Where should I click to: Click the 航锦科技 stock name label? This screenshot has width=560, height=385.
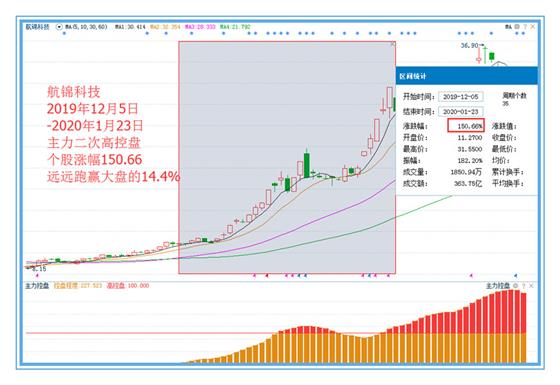point(38,27)
